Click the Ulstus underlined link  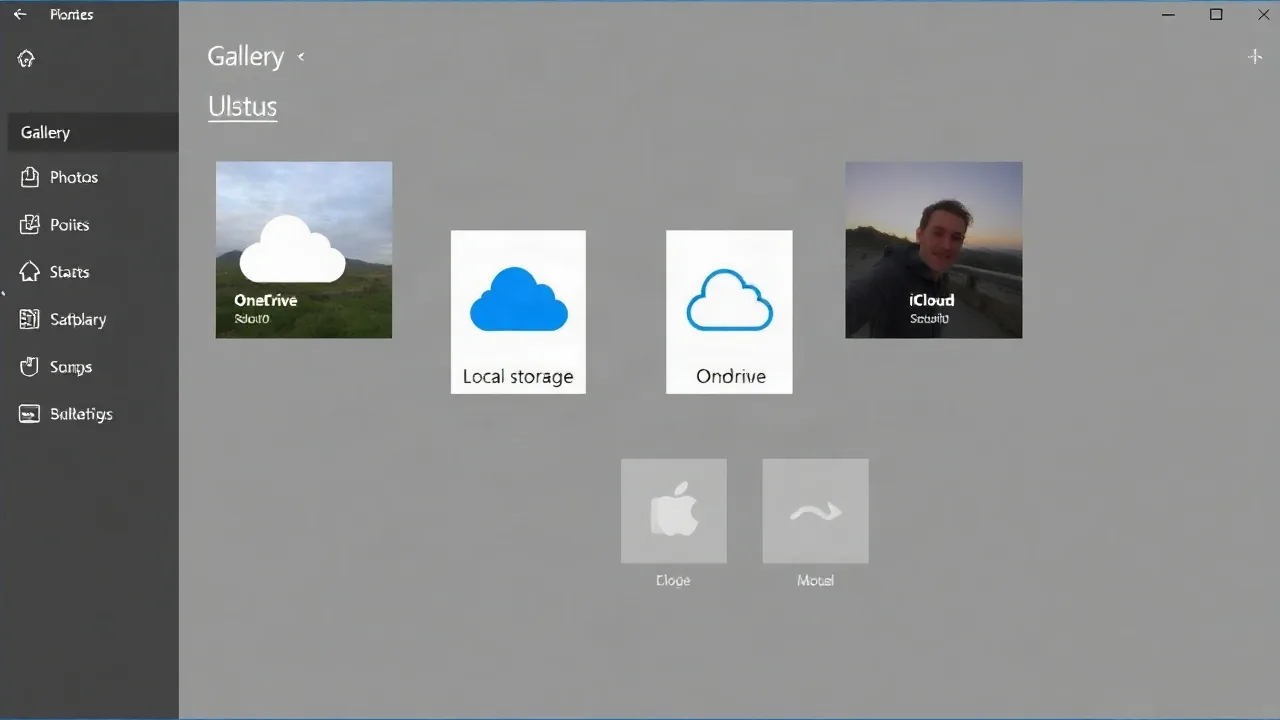click(242, 107)
